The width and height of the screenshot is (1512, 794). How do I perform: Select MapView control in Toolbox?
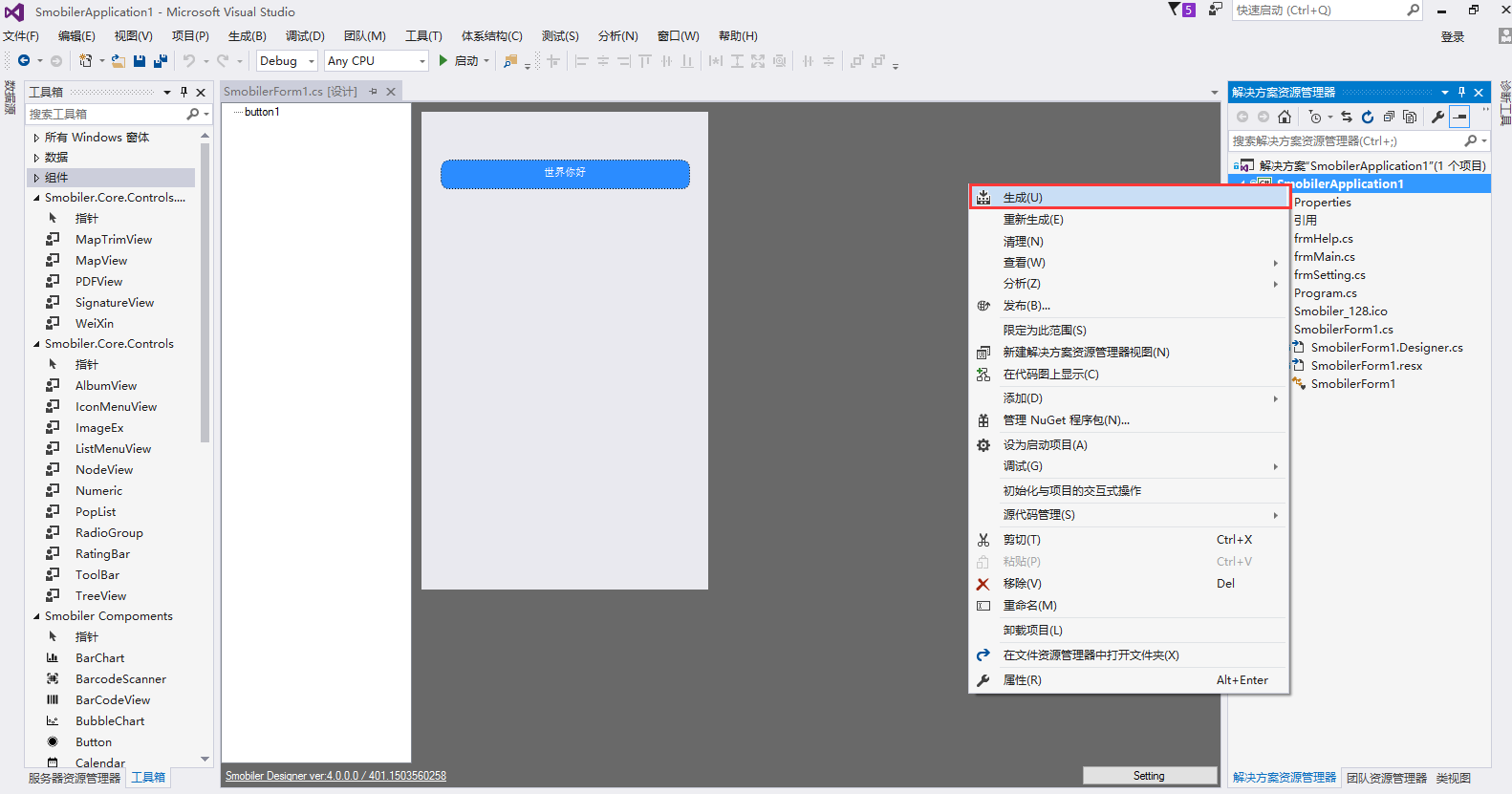(101, 261)
